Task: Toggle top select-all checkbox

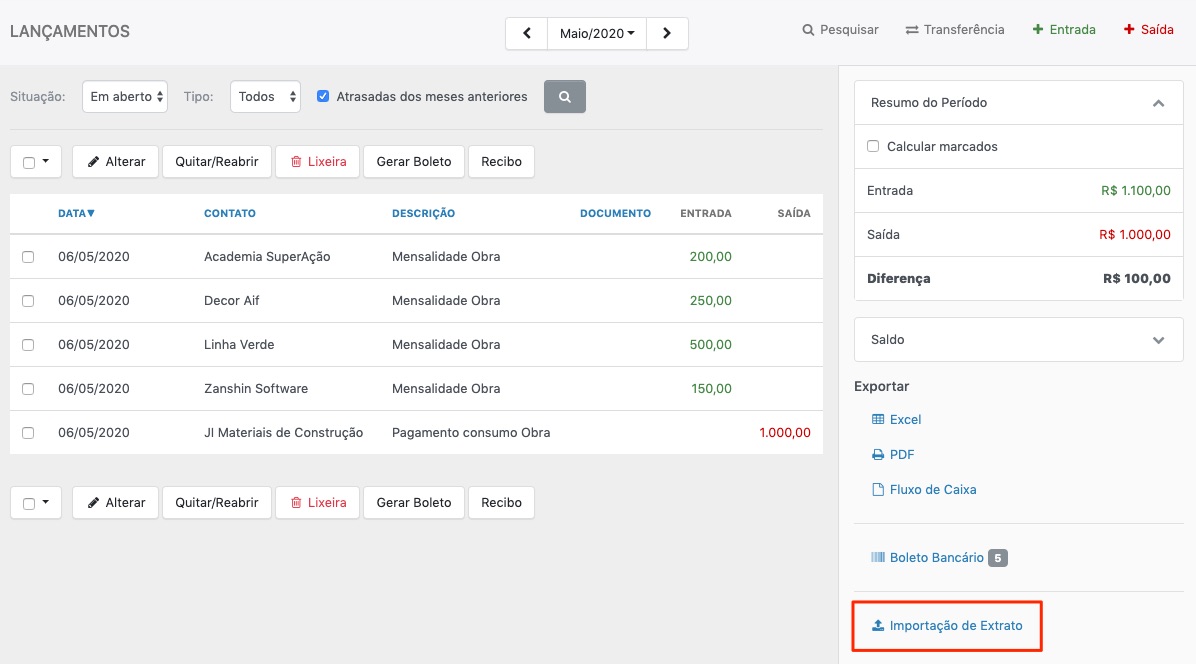Action: click(29, 162)
